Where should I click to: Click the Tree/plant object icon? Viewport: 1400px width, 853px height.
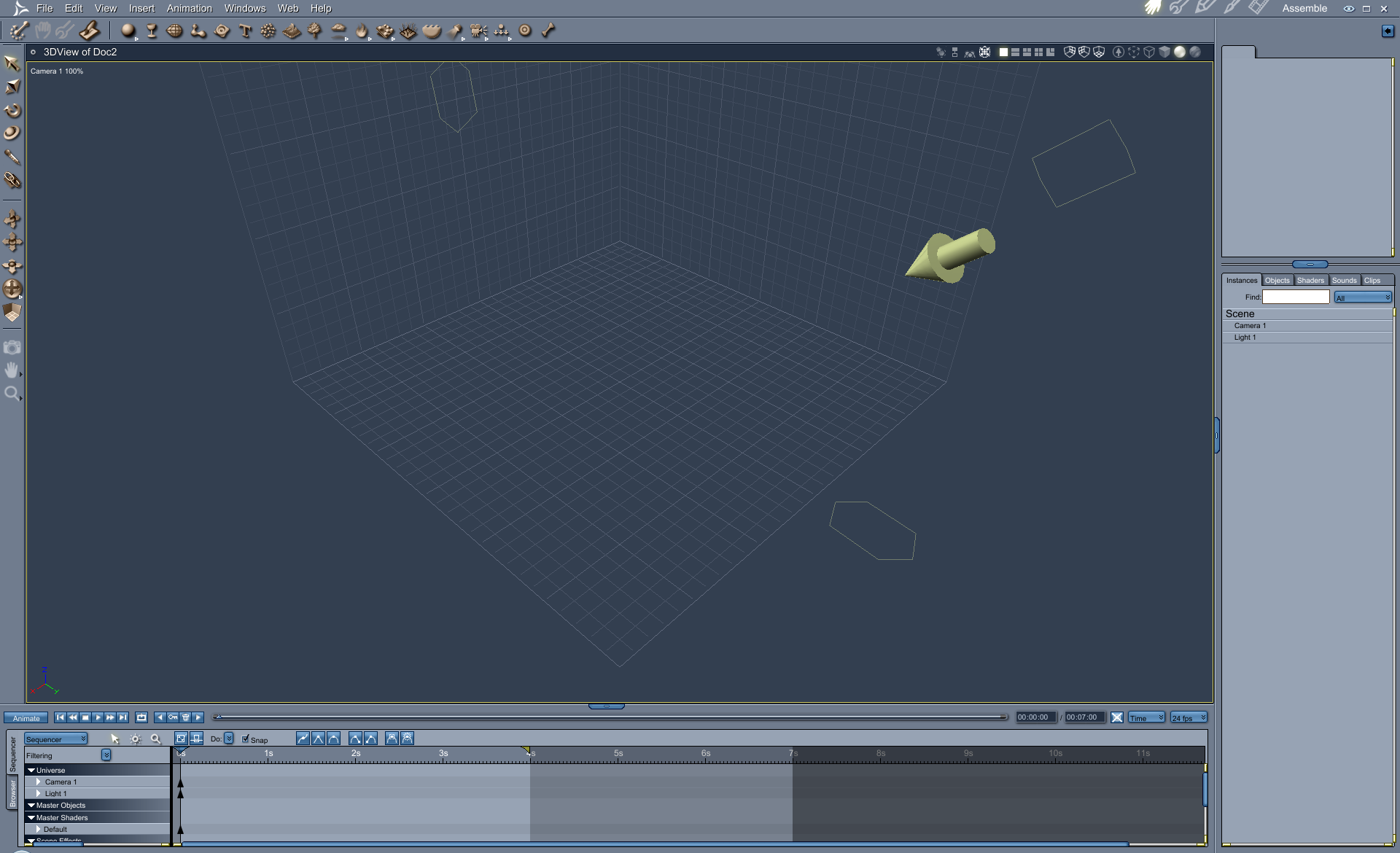(x=315, y=31)
